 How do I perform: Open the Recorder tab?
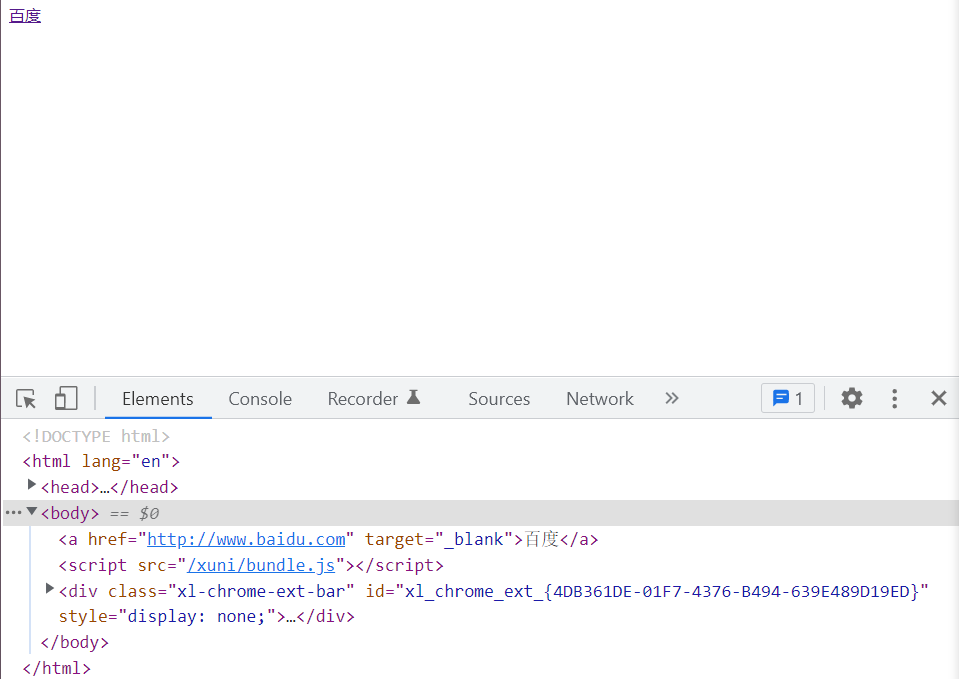(x=374, y=399)
